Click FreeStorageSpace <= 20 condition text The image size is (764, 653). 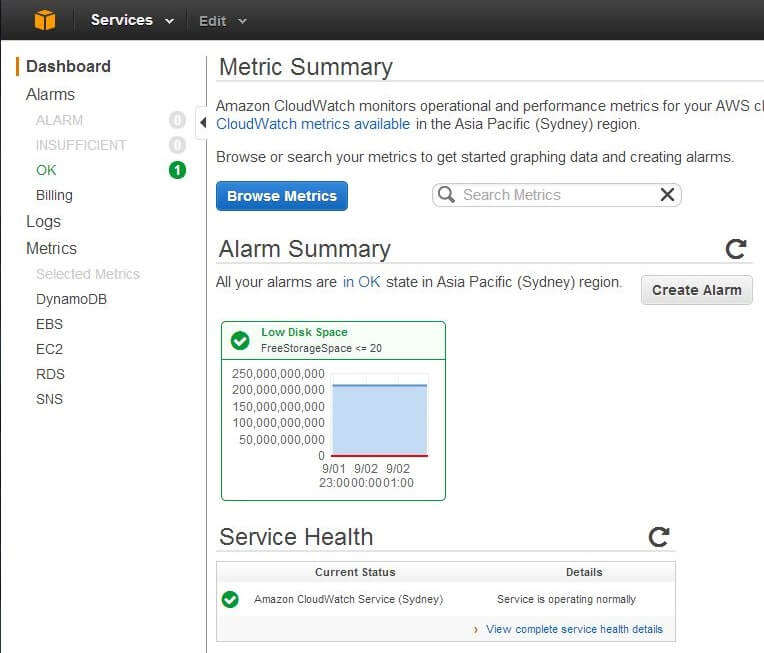click(321, 348)
